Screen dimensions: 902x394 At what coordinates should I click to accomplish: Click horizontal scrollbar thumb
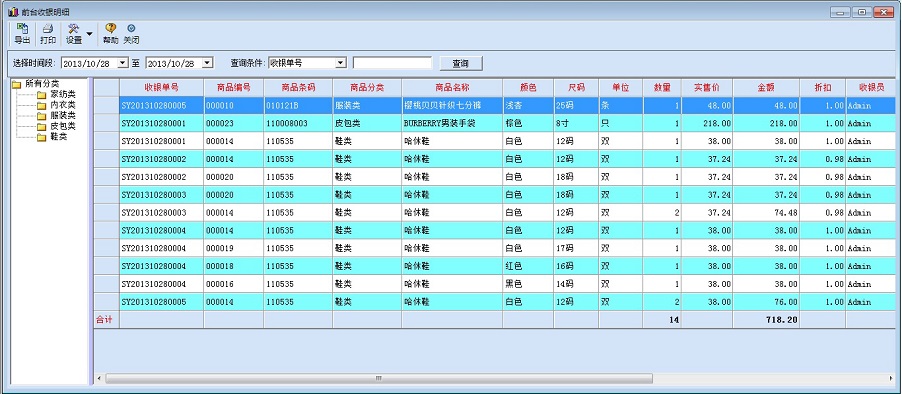(x=379, y=378)
